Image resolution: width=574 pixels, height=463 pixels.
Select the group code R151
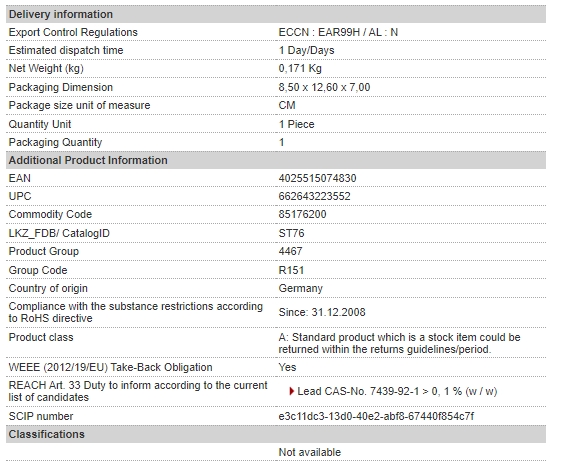(291, 270)
